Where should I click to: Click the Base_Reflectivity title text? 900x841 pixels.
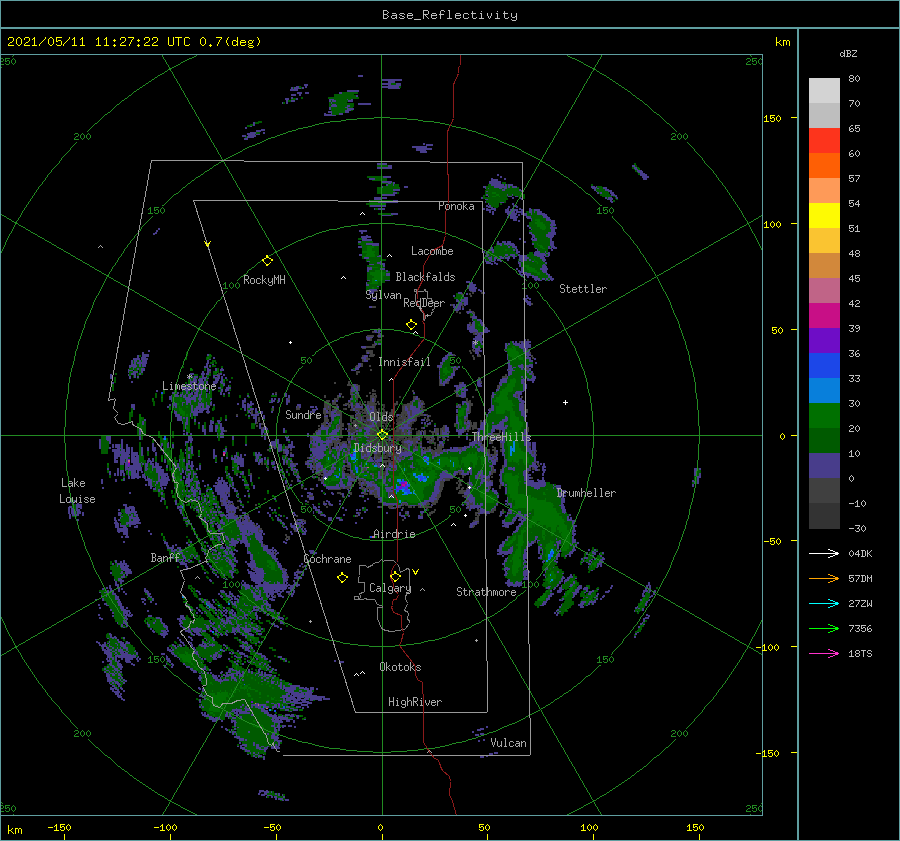[449, 15]
